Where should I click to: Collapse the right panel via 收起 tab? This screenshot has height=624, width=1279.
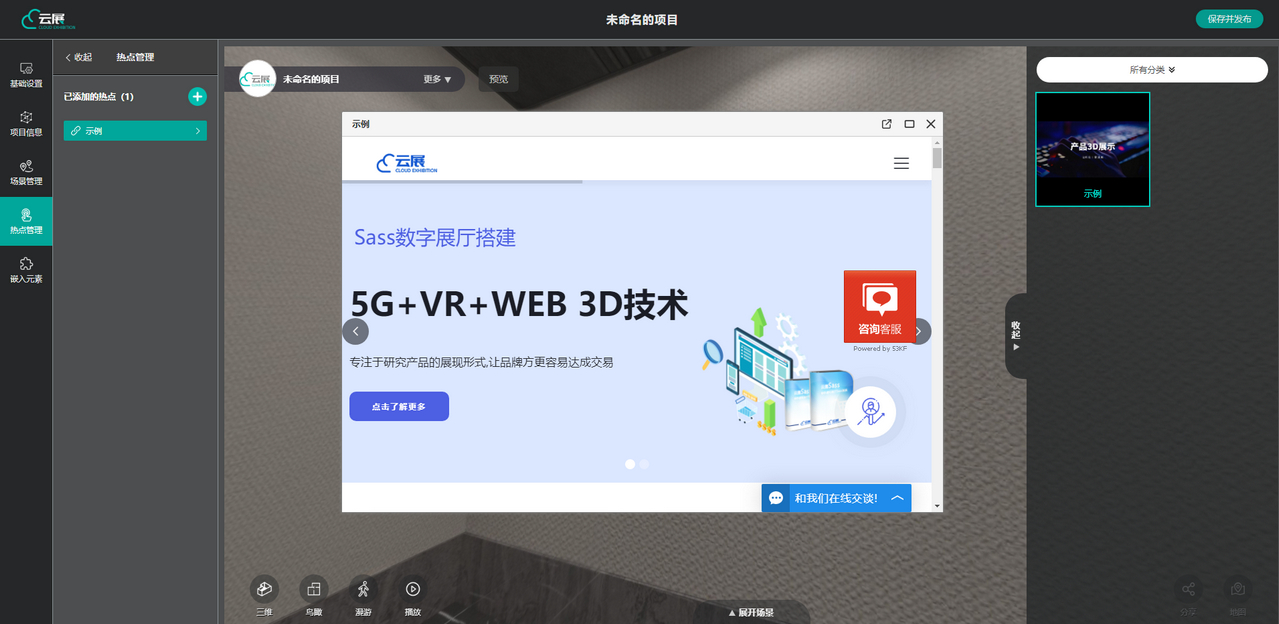1016,335
